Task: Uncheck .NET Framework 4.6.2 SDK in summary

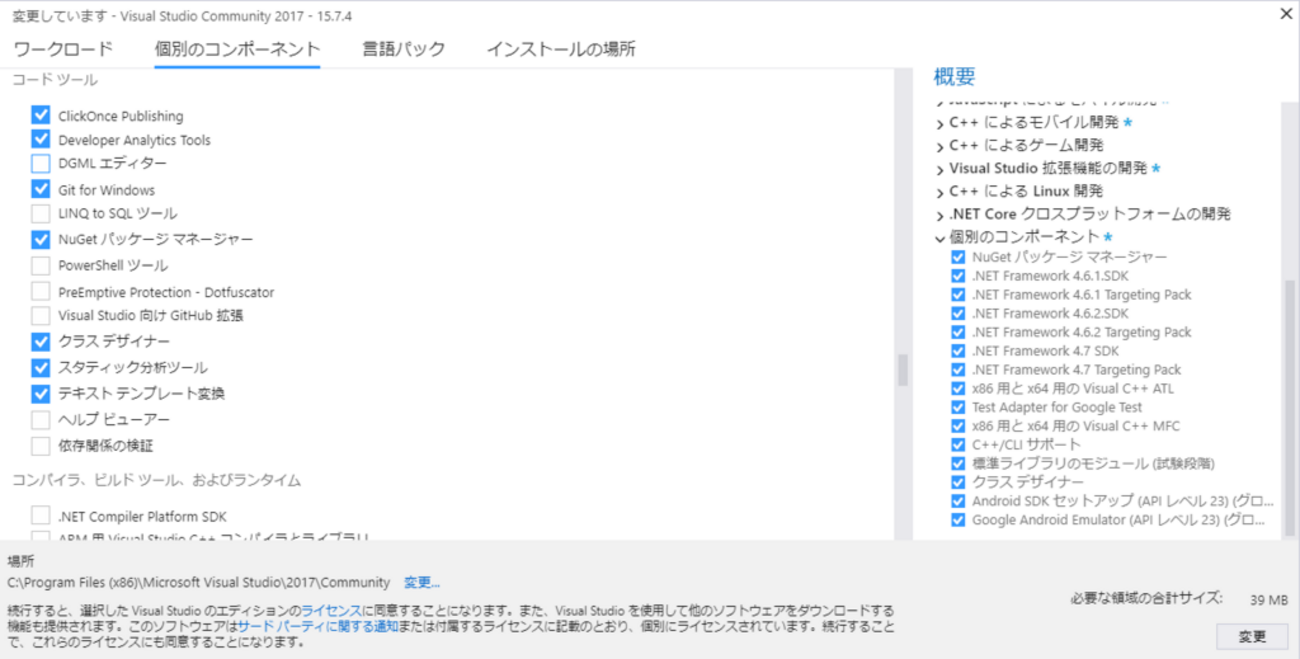Action: pyautogui.click(x=958, y=313)
